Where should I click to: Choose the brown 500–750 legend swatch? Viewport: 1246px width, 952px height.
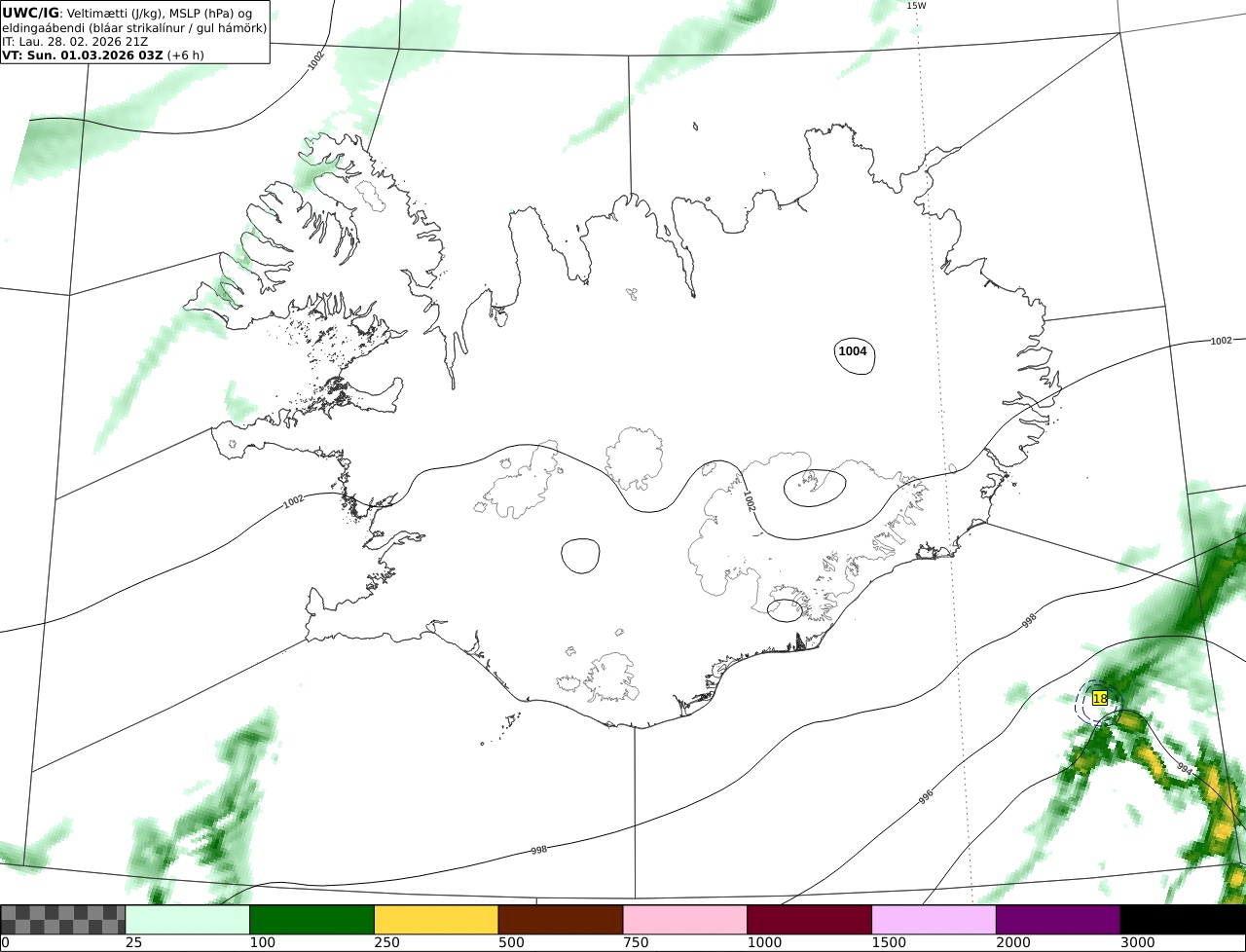click(x=561, y=920)
